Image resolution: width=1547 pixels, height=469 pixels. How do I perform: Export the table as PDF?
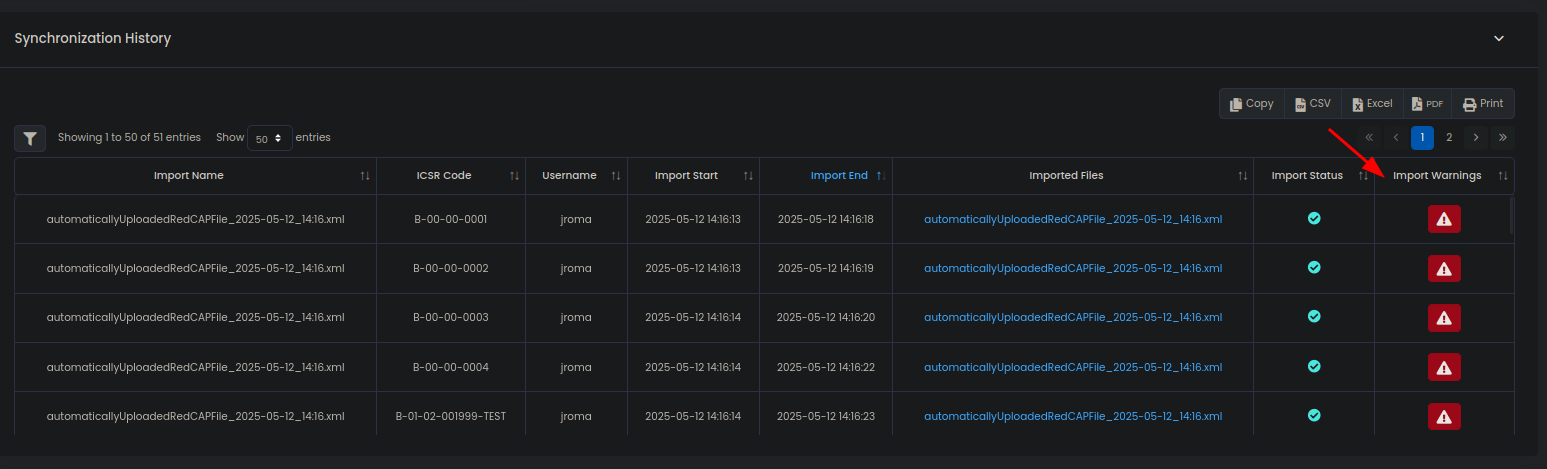click(x=1427, y=104)
